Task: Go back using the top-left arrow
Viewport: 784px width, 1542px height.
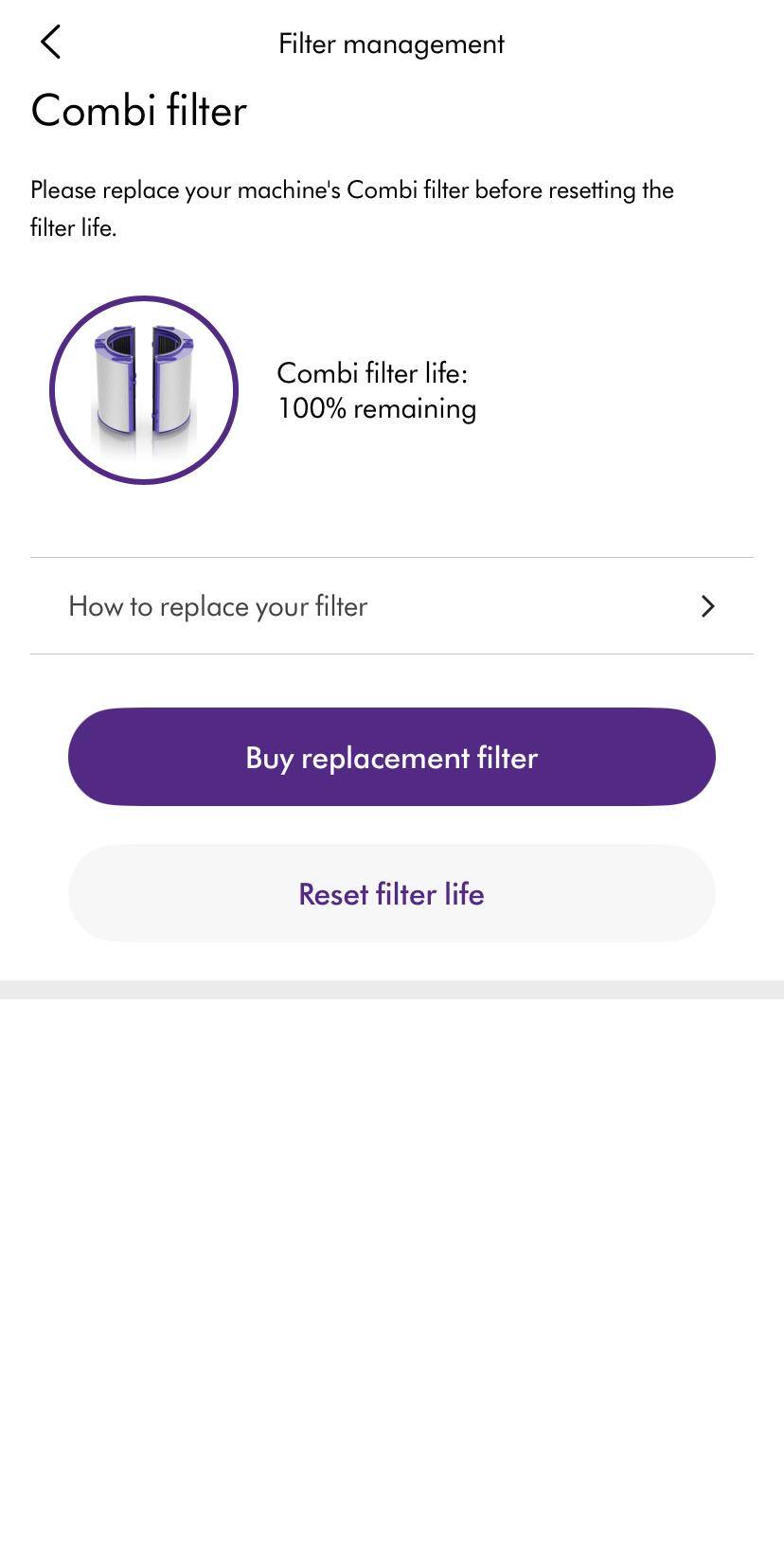Action: pos(51,43)
